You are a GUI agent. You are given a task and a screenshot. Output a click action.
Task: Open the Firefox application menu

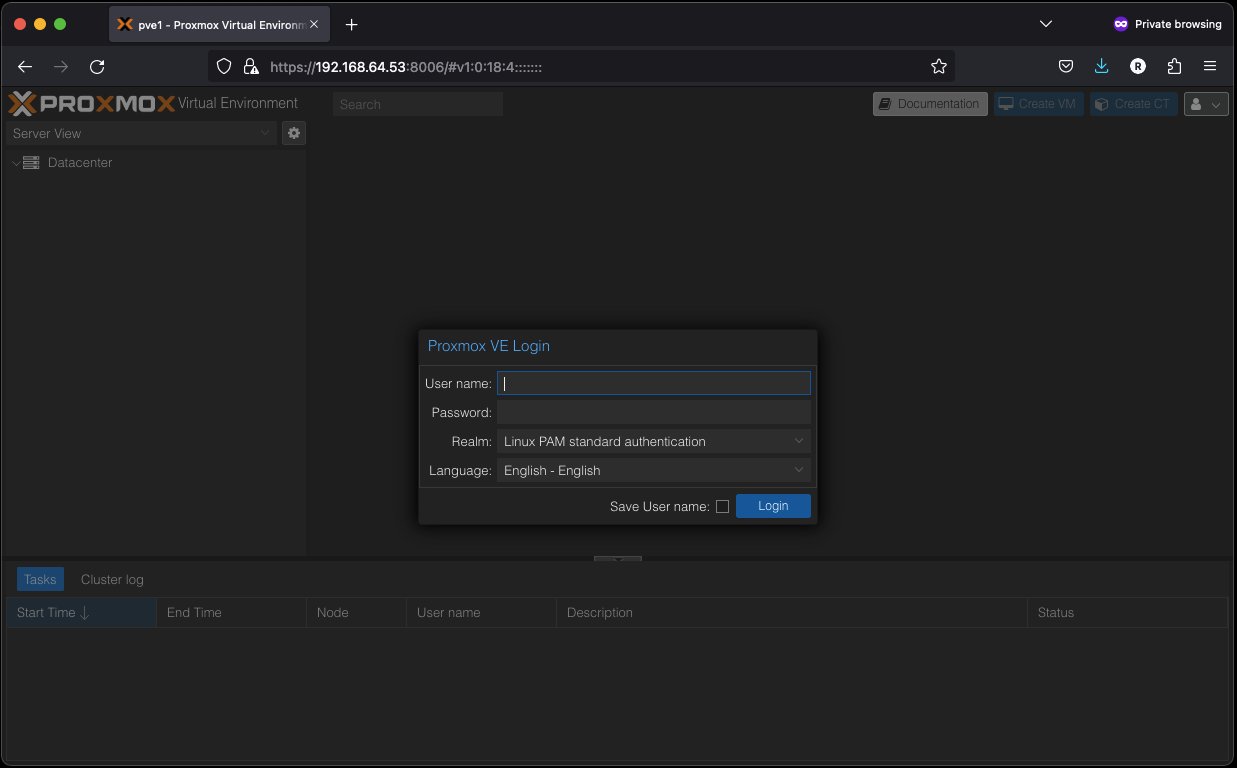point(1210,66)
